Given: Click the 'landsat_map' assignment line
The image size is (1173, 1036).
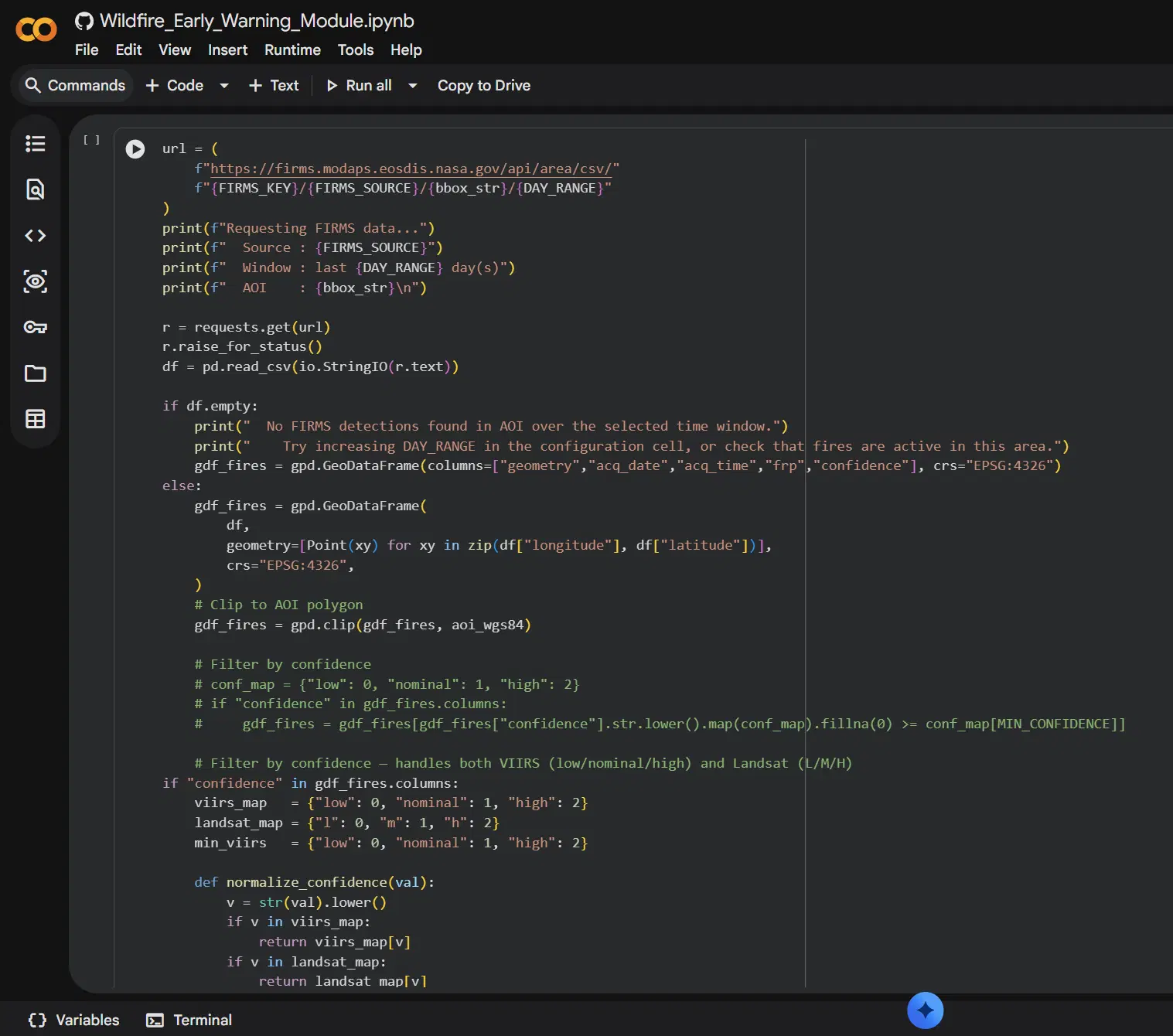Looking at the screenshot, I should pyautogui.click(x=346, y=823).
